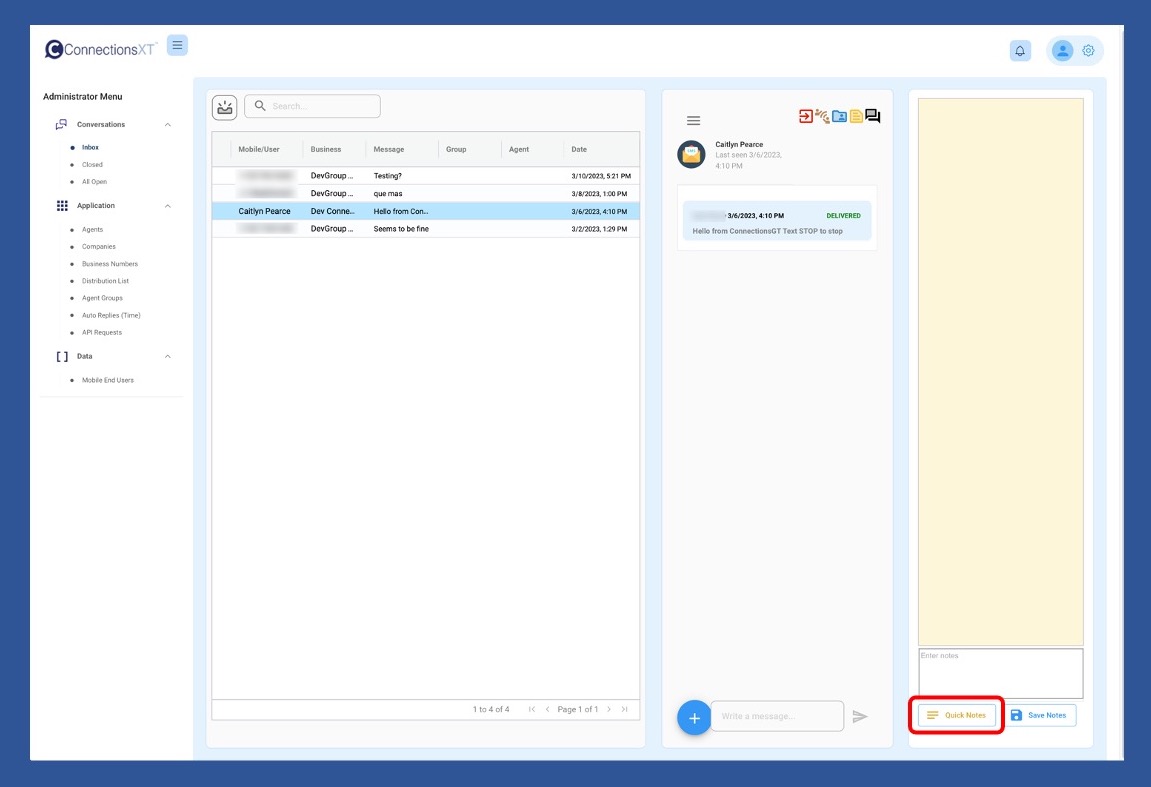Click the Save Notes button
Viewport: 1151px width, 787px height.
coord(1038,715)
